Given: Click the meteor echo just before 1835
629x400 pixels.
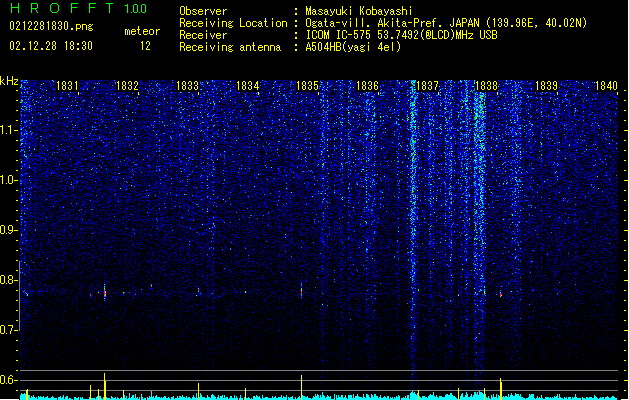Looking at the screenshot, I should (301, 291).
